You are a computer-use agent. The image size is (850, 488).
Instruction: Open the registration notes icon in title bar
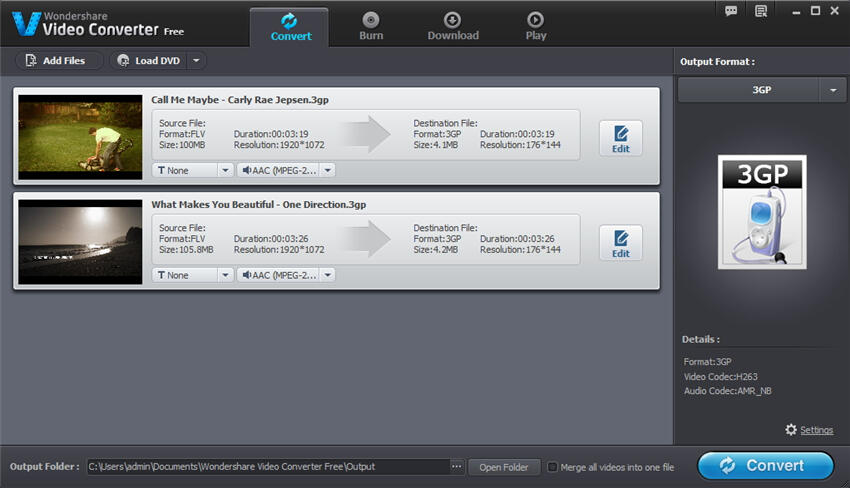point(761,11)
